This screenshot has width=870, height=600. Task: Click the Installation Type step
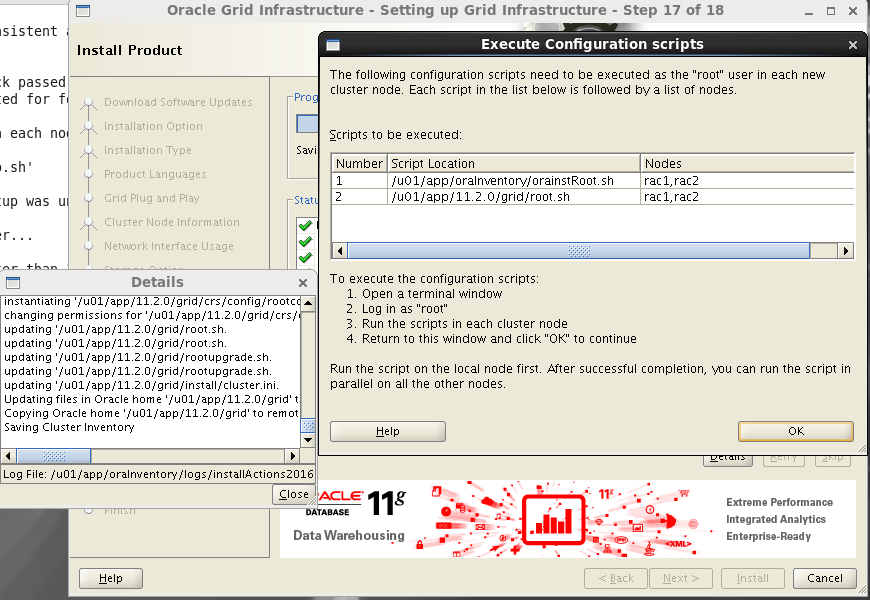148,150
